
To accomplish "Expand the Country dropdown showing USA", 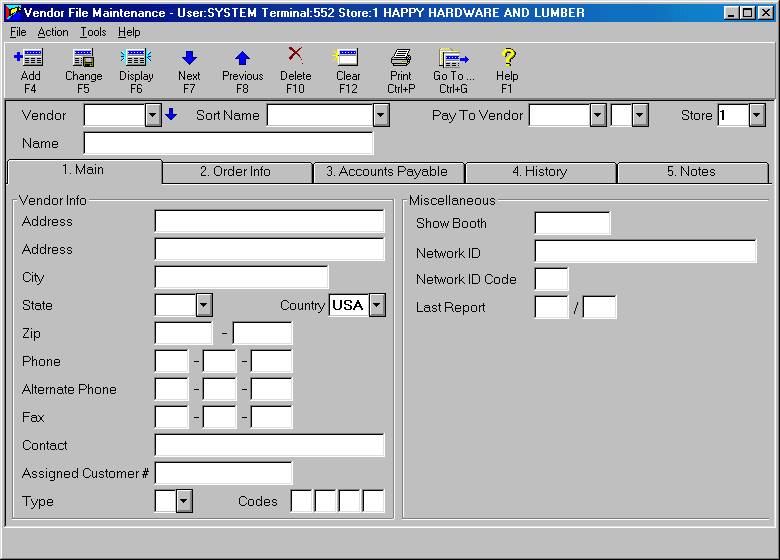I will tap(377, 305).
